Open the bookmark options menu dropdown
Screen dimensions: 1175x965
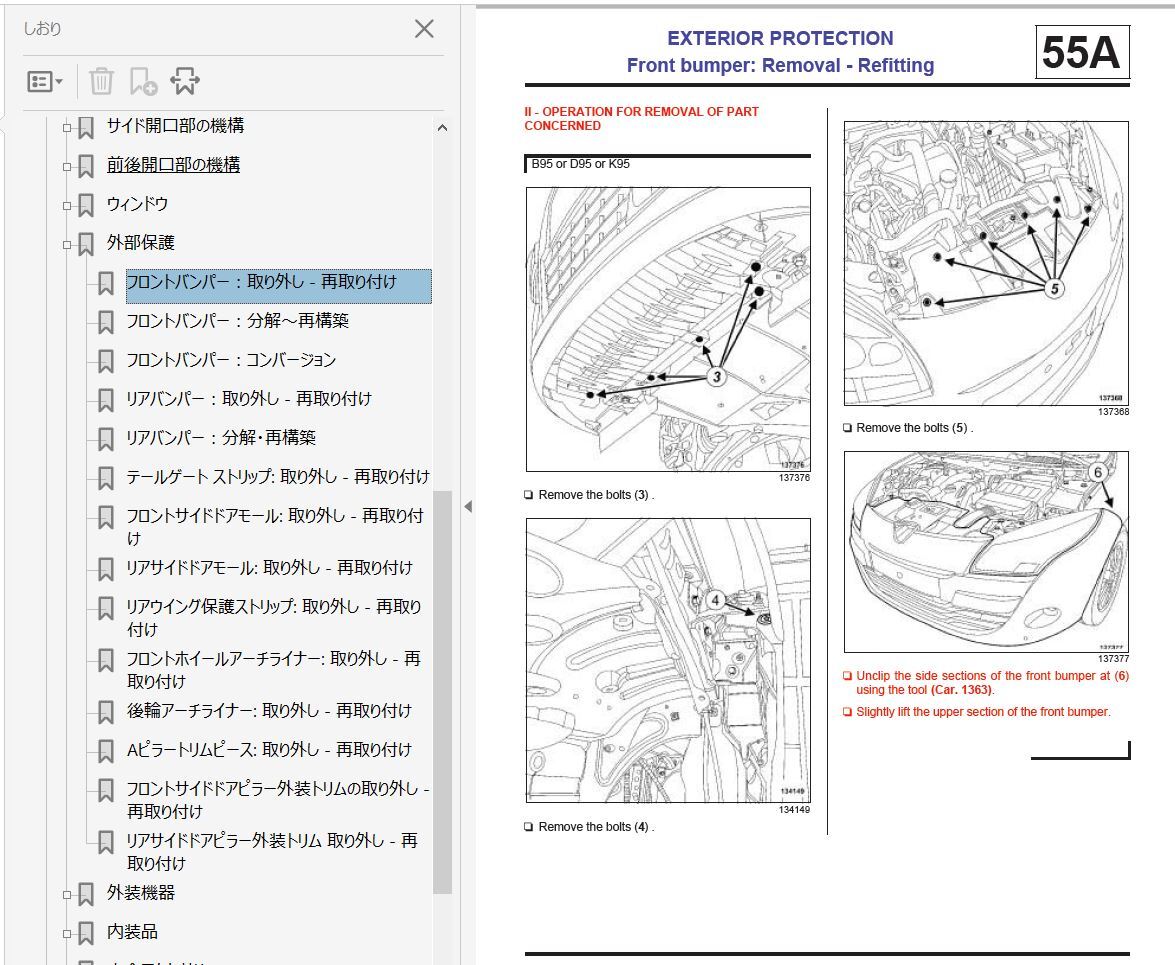(45, 82)
